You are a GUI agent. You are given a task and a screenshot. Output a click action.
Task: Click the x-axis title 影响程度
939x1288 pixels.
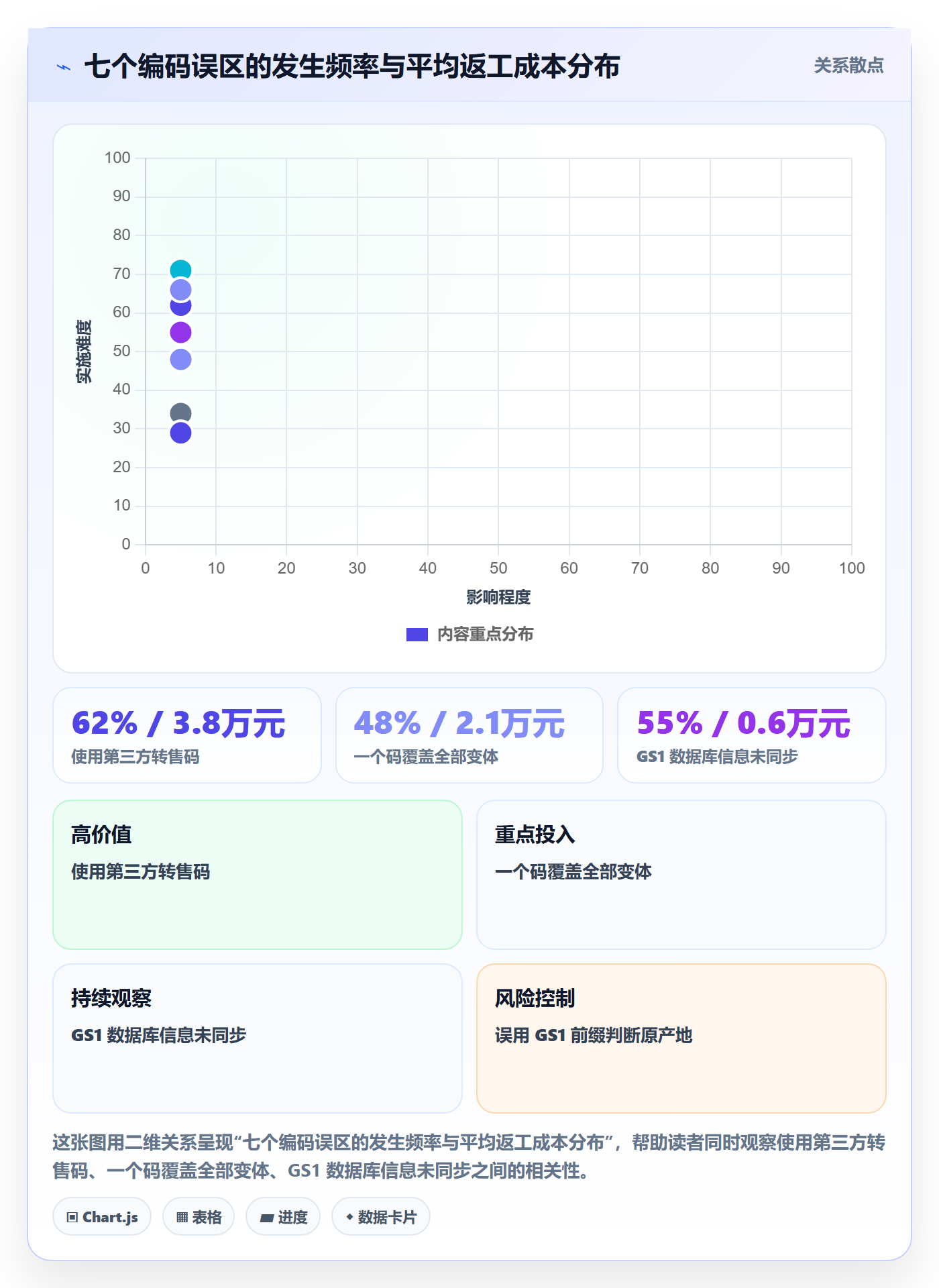pos(498,597)
